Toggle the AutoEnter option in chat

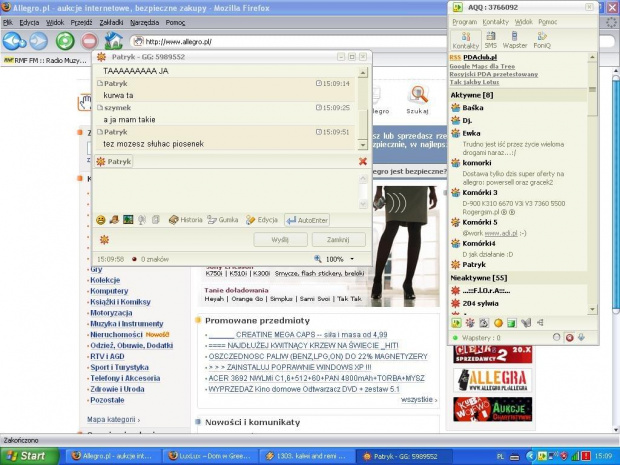tap(306, 219)
